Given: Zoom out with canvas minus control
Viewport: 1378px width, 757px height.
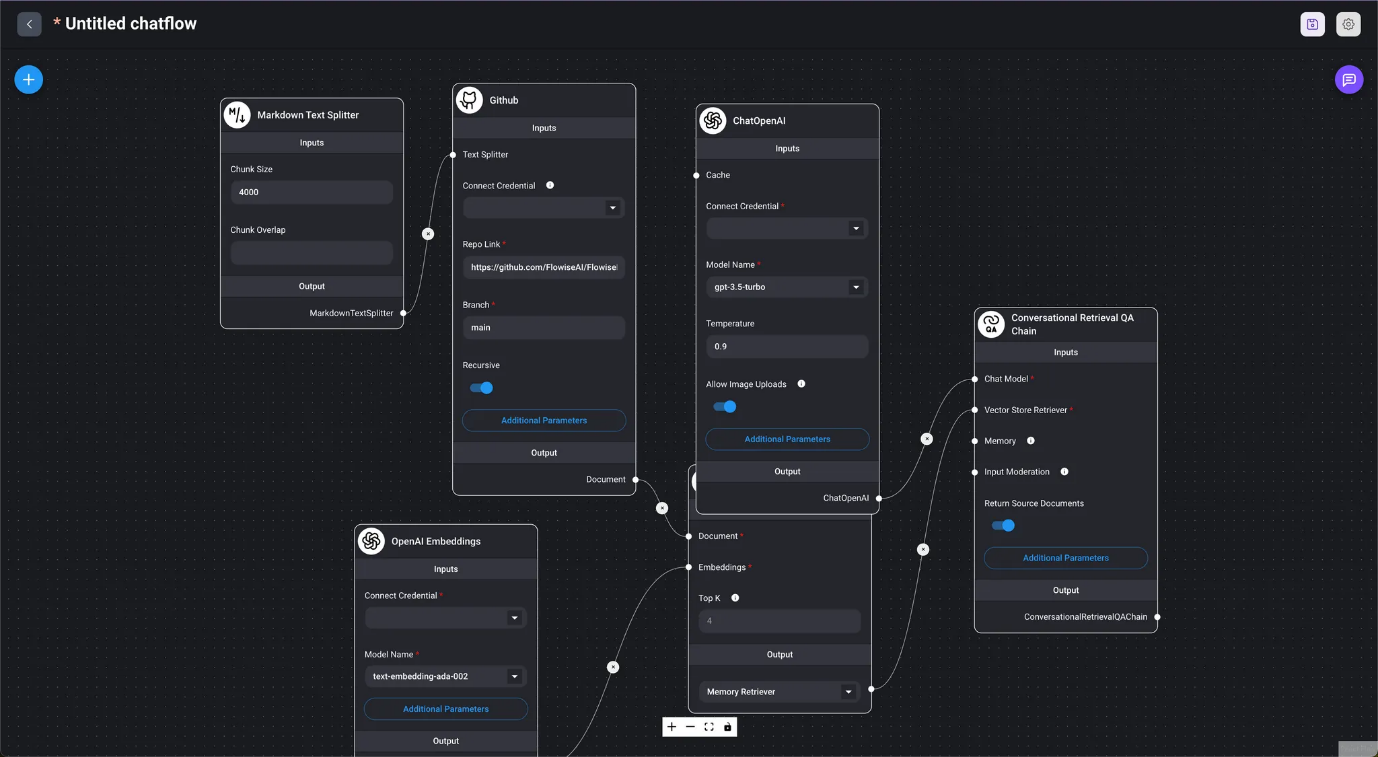Looking at the screenshot, I should click(690, 727).
